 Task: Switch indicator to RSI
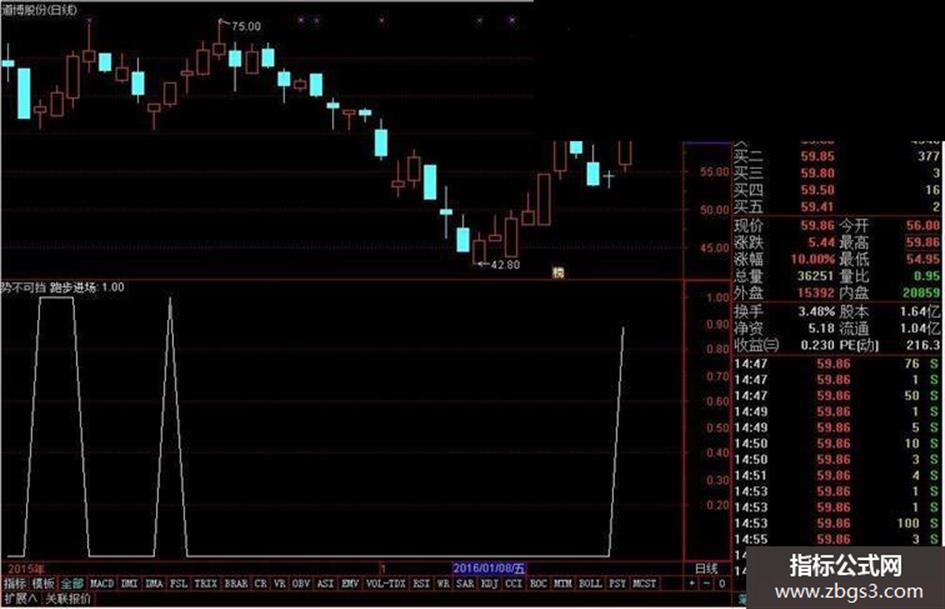(421, 584)
